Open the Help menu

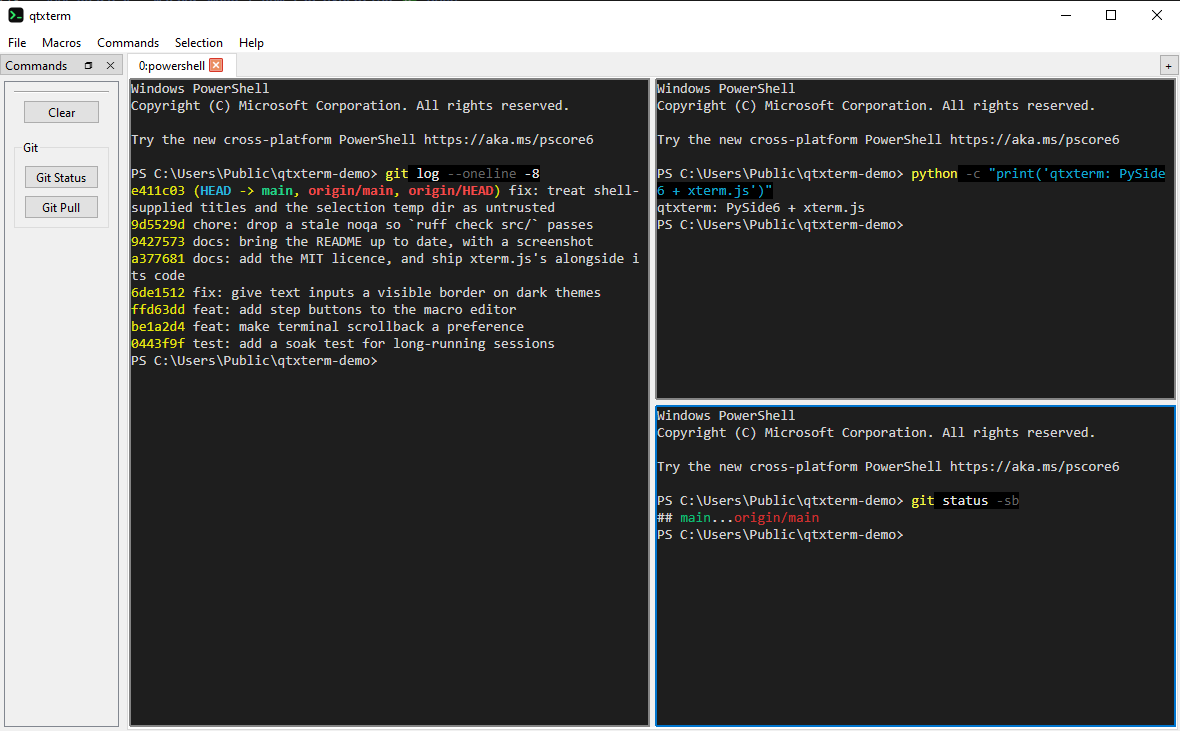251,43
